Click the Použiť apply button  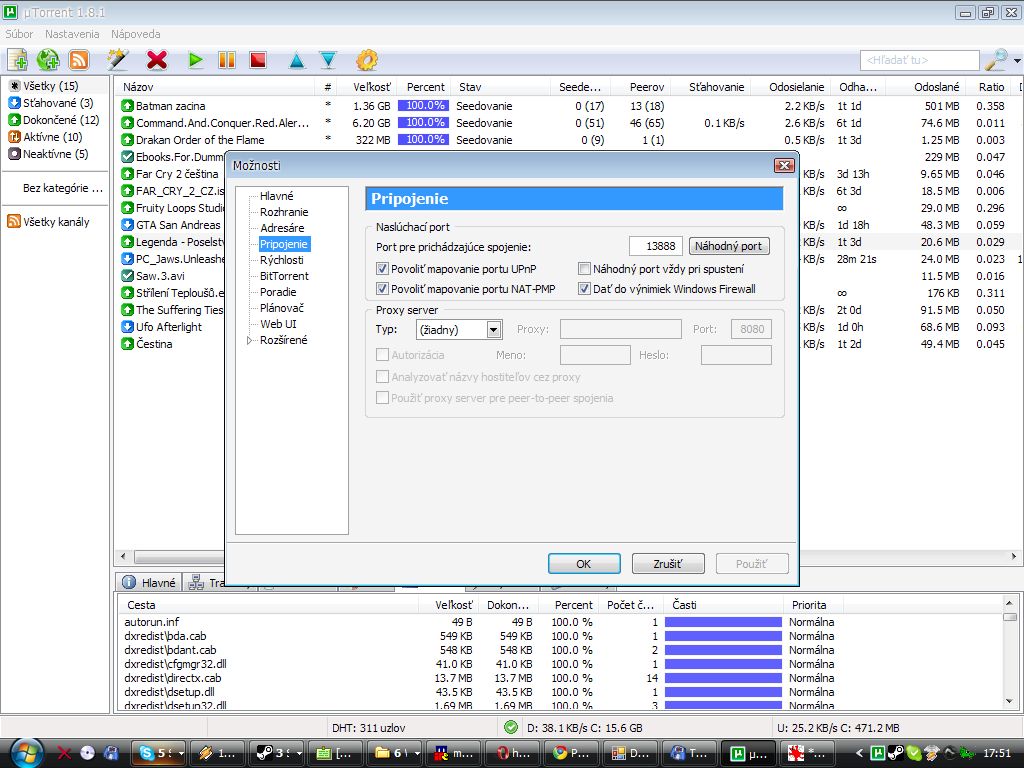coord(752,564)
